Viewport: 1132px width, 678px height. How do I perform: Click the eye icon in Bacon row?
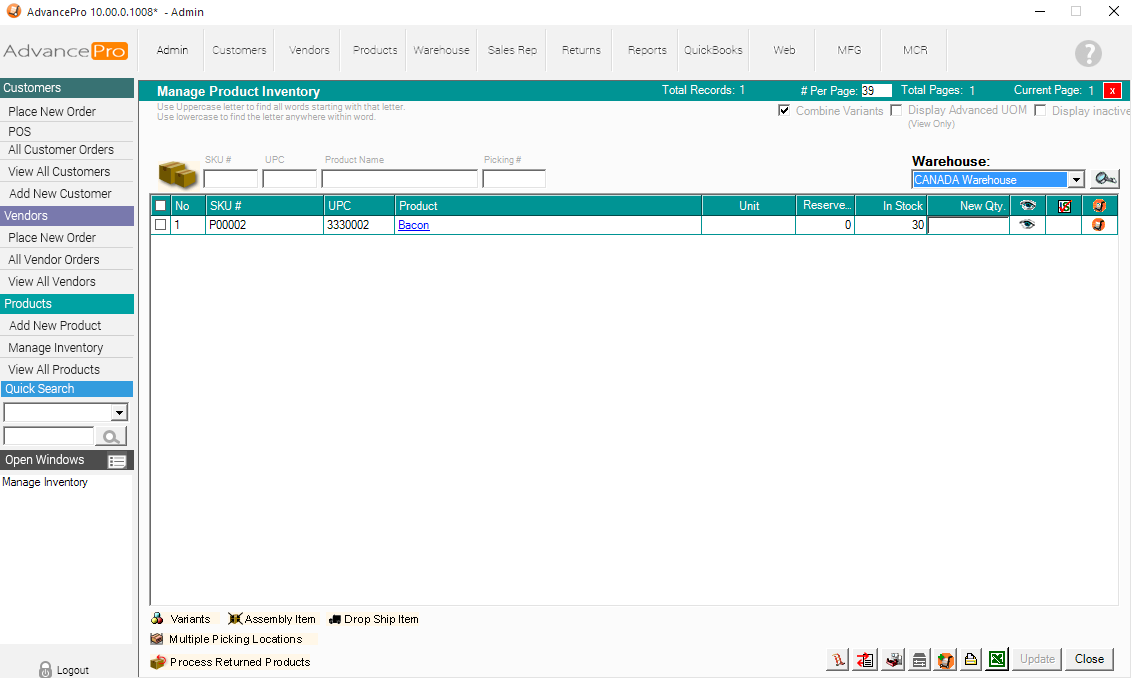click(1026, 225)
